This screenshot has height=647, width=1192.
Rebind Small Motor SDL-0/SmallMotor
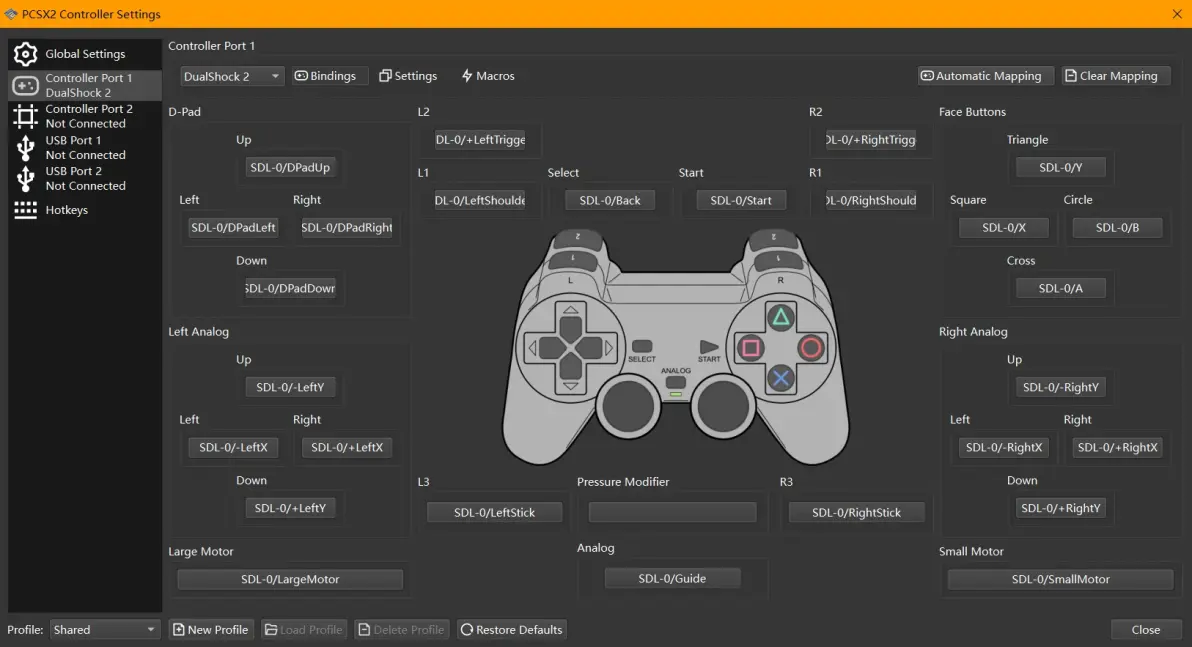1060,579
